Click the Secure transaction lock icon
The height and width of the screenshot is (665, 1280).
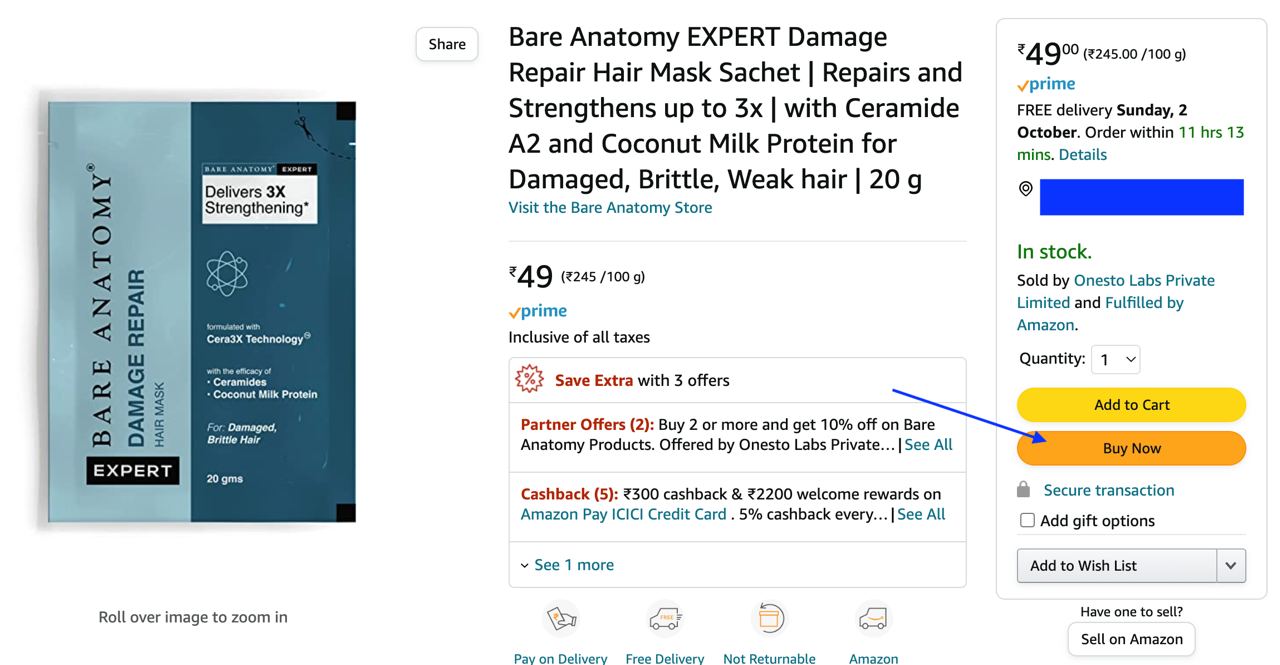click(x=1022, y=489)
